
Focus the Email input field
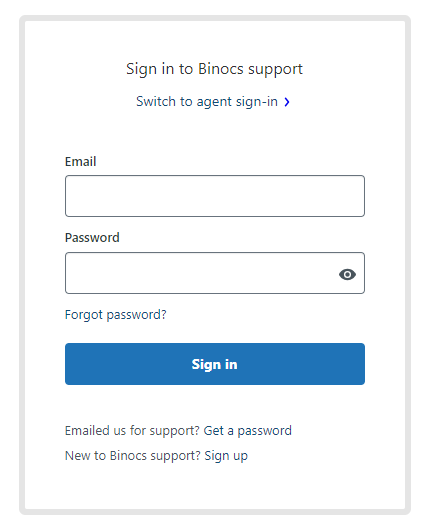(215, 196)
